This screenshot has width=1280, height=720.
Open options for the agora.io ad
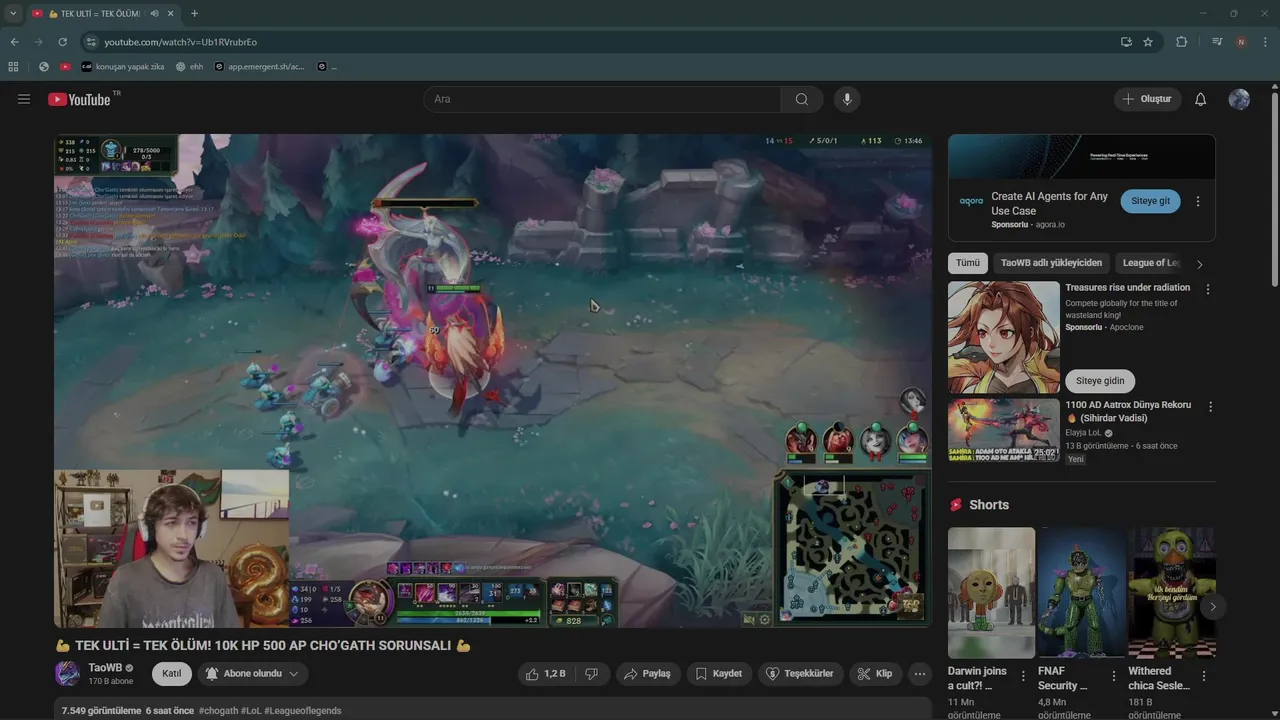tap(1198, 201)
